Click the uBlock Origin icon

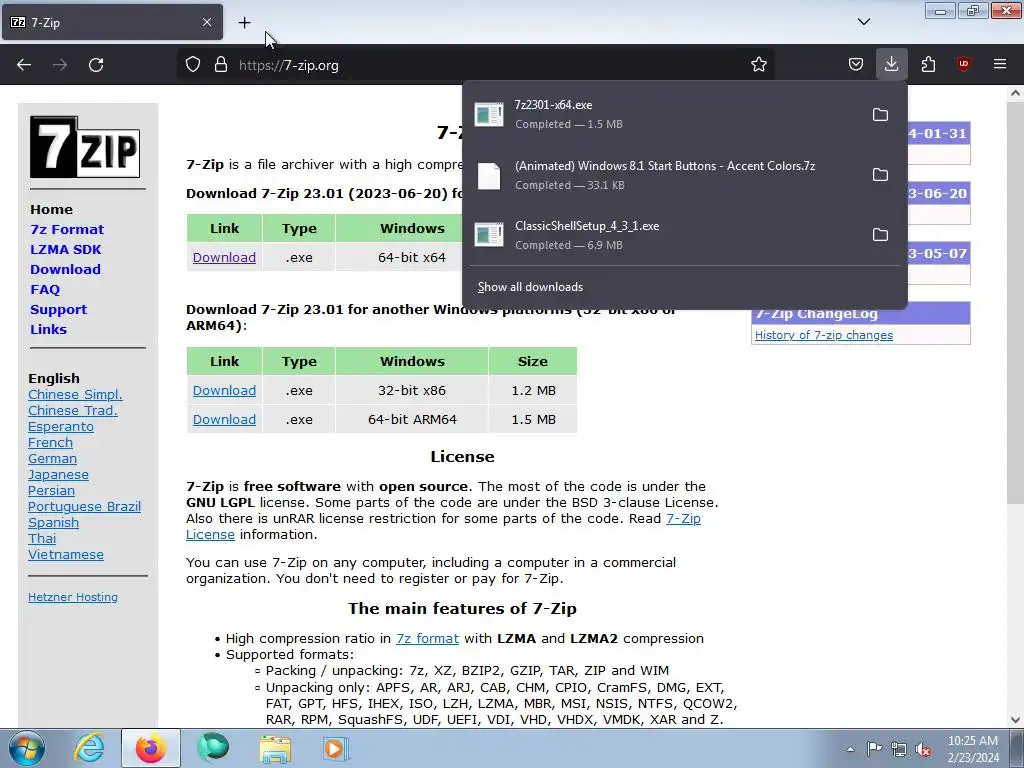coord(963,64)
